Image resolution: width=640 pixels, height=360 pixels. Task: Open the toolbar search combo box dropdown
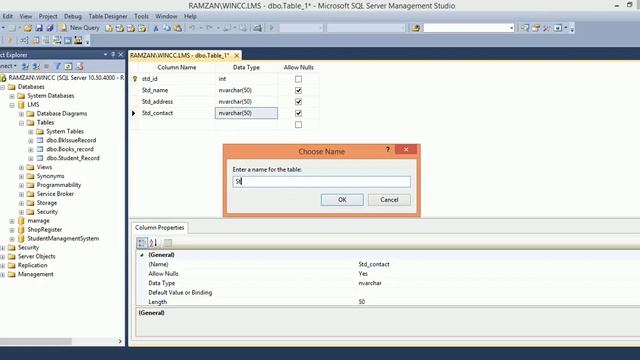511,28
